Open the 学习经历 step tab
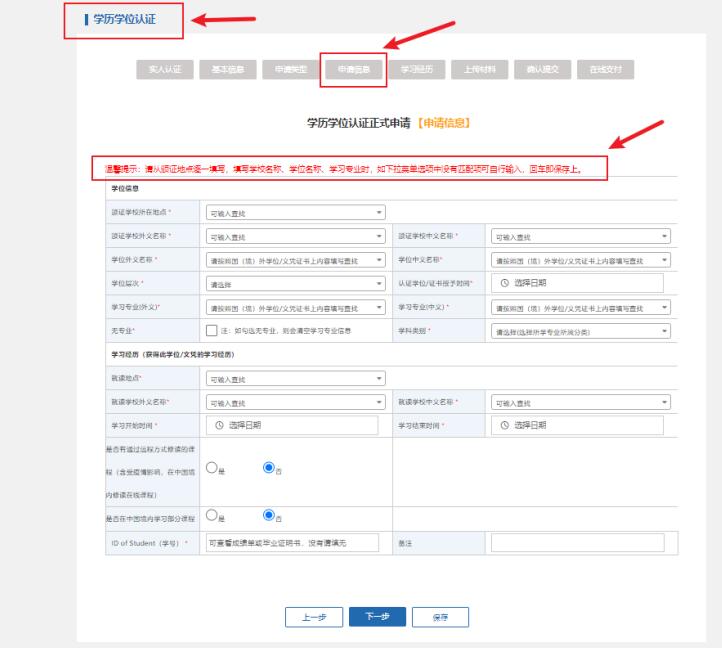Screen dimensions: 722x648 tap(417, 70)
